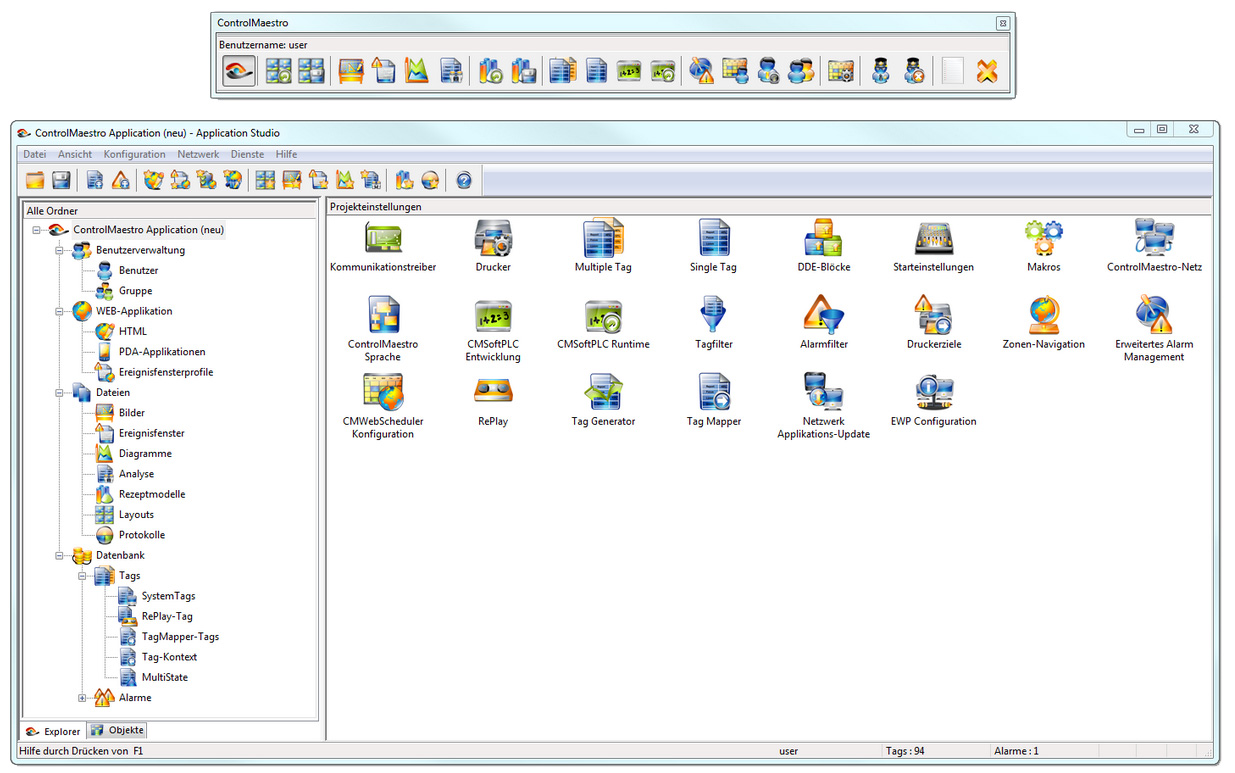This screenshot has width=1235, height=773.
Task: Collapse the WEB-Applikation tree branch
Action: (59, 311)
